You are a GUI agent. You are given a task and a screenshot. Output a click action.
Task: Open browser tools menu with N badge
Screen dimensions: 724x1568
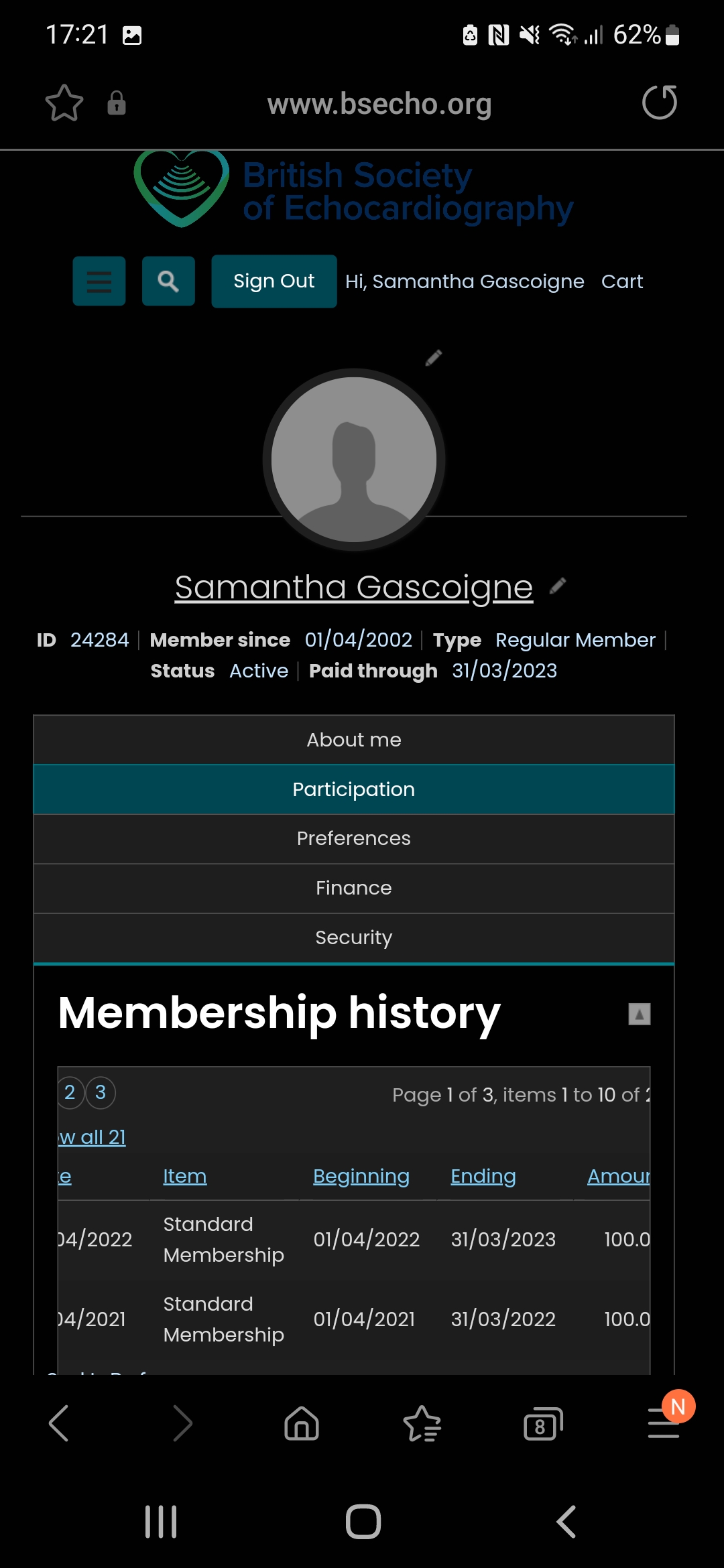tap(664, 1423)
